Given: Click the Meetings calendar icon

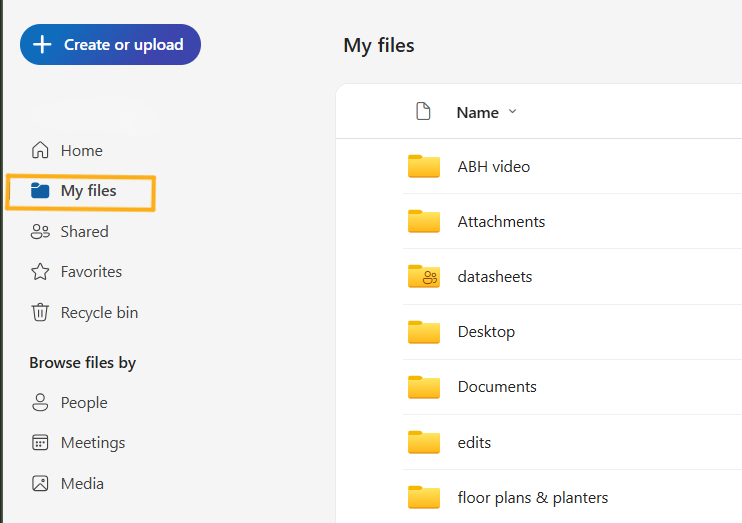Looking at the screenshot, I should click(40, 443).
